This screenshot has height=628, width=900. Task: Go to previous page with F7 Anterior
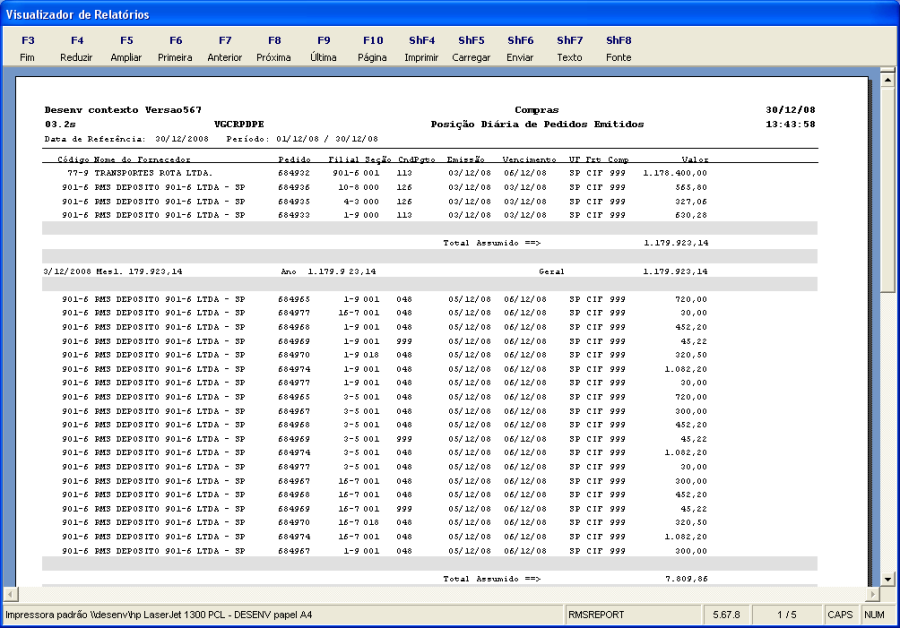coord(224,48)
